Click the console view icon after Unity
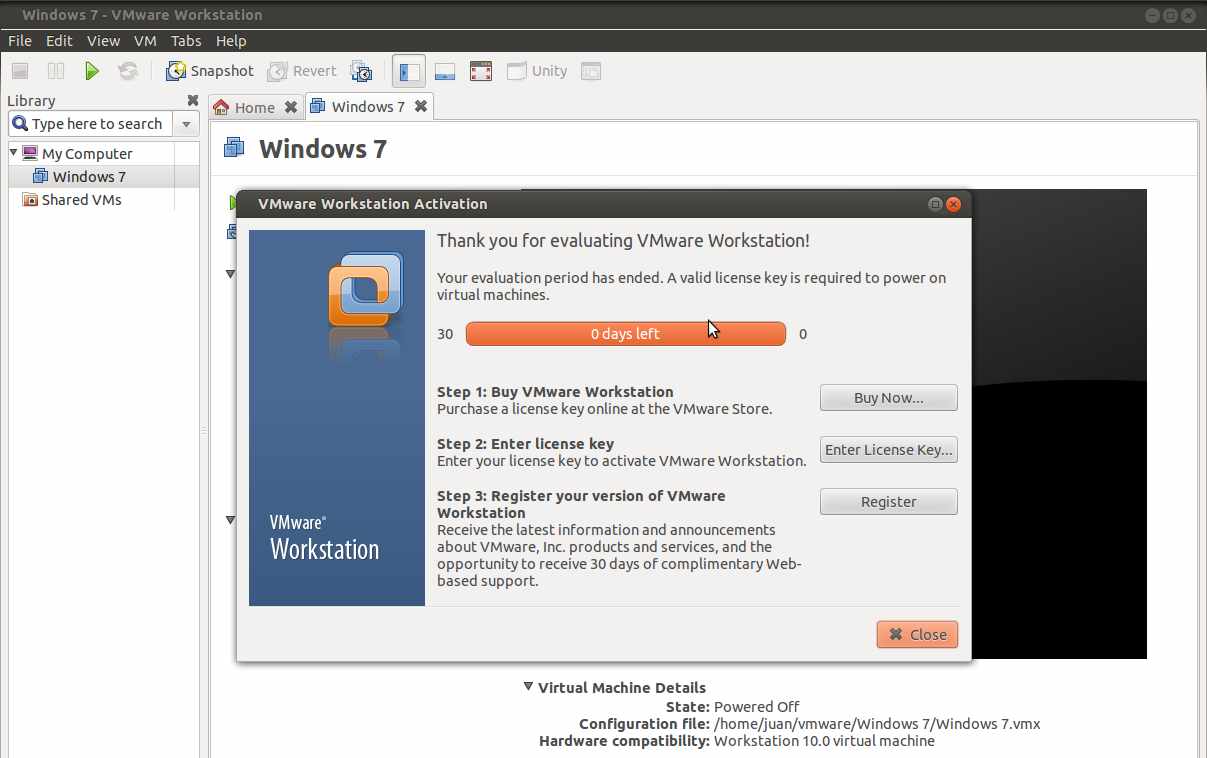The image size is (1207, 758). pos(591,71)
